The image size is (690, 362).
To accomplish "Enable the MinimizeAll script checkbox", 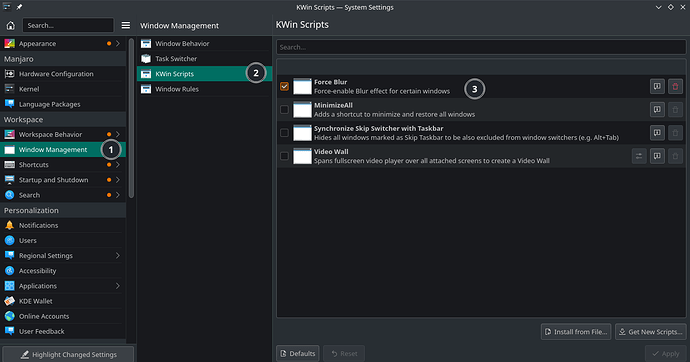I will [284, 110].
